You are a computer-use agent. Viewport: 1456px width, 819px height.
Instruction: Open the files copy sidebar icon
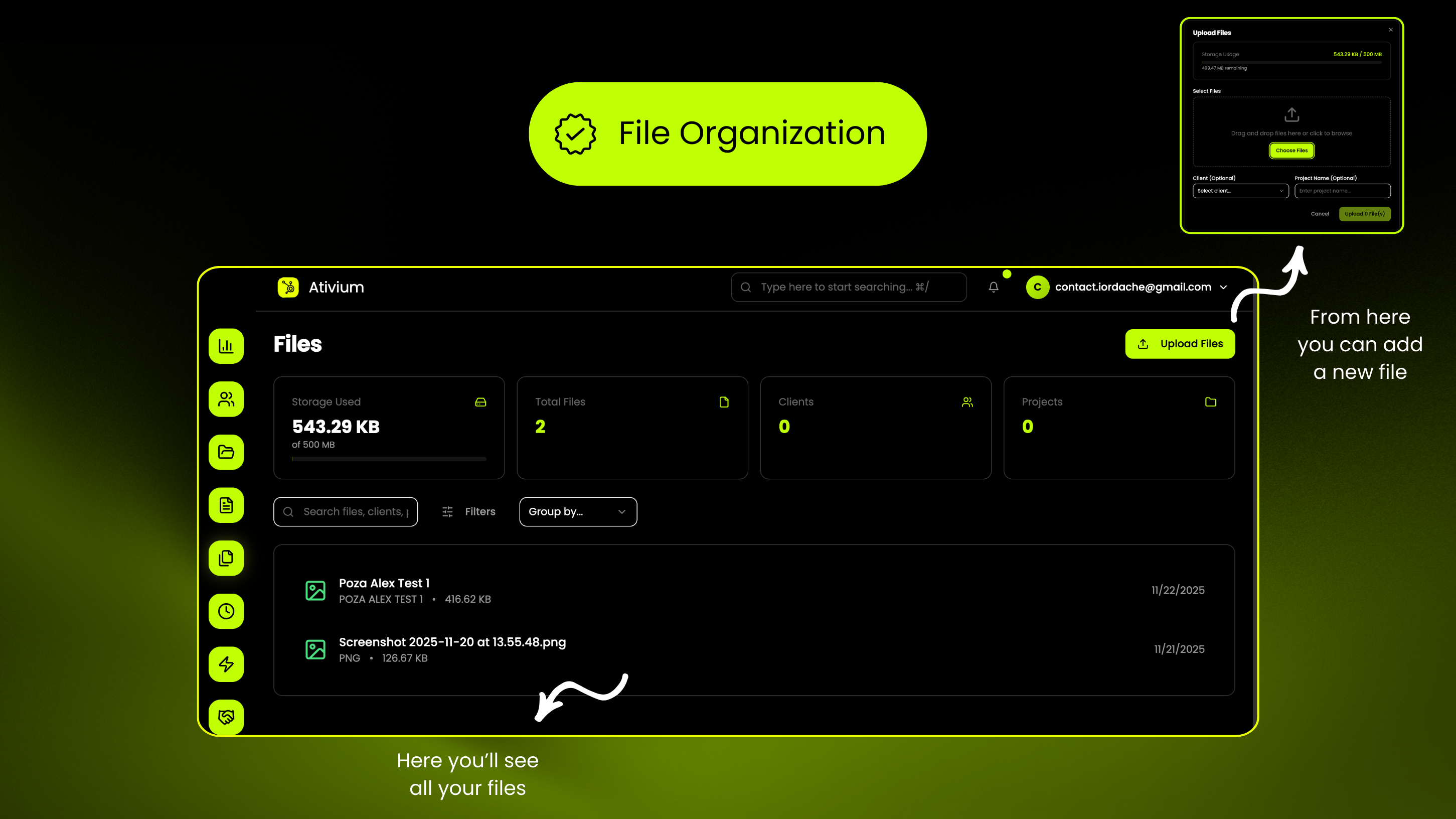(x=226, y=558)
